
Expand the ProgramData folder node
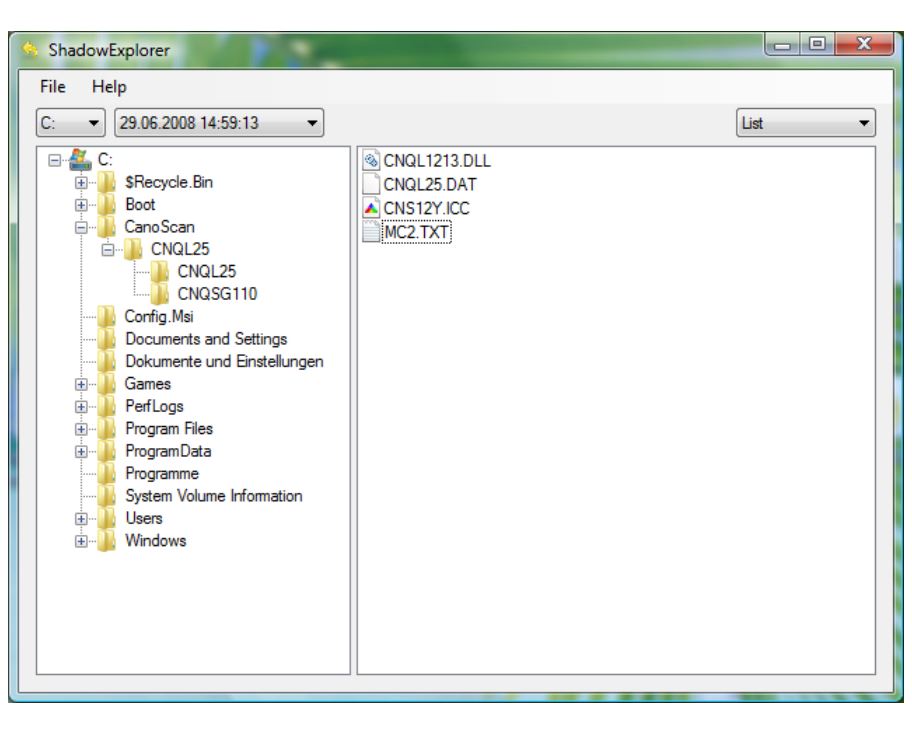coord(81,451)
